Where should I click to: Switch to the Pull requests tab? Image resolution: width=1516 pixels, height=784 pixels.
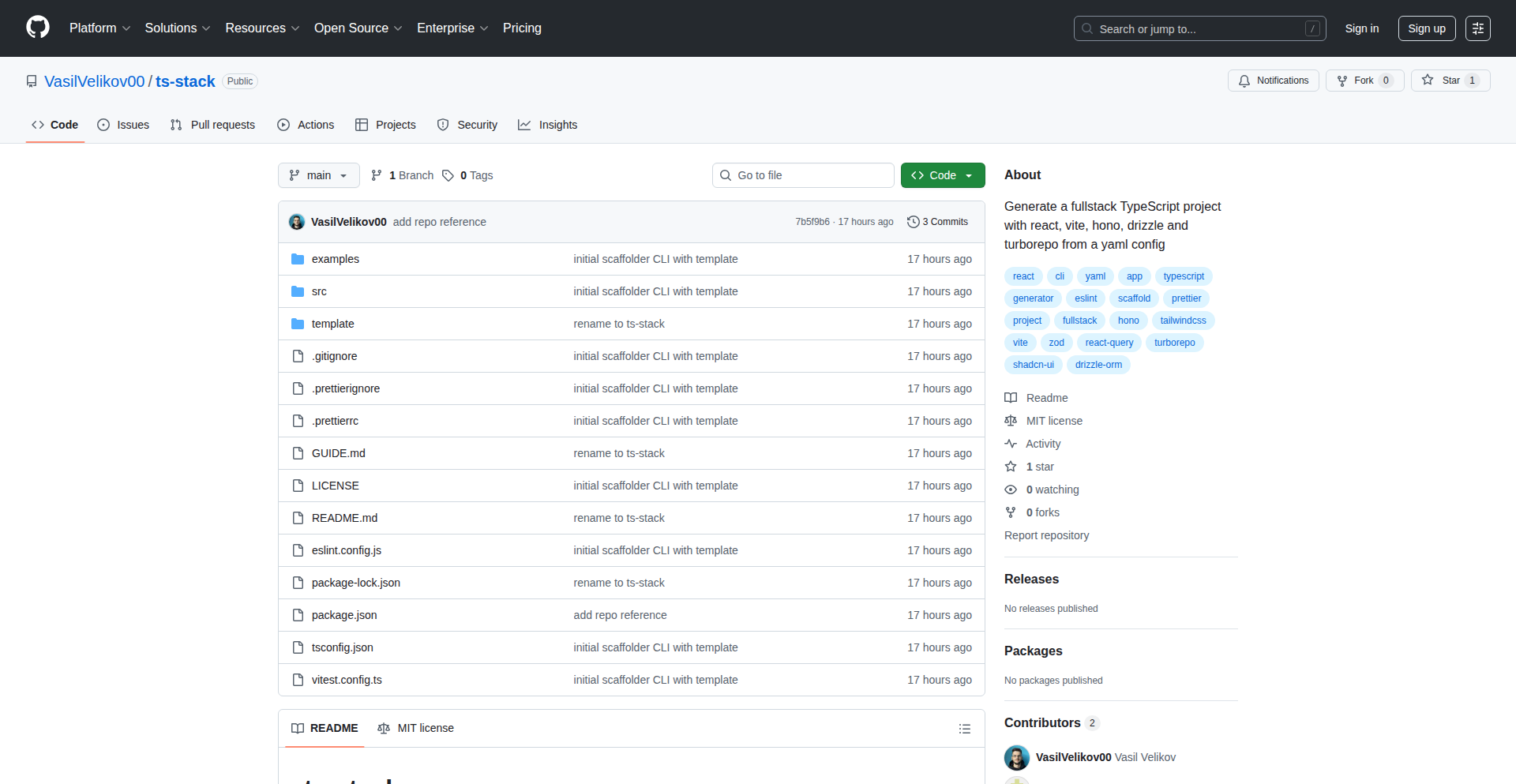click(212, 125)
